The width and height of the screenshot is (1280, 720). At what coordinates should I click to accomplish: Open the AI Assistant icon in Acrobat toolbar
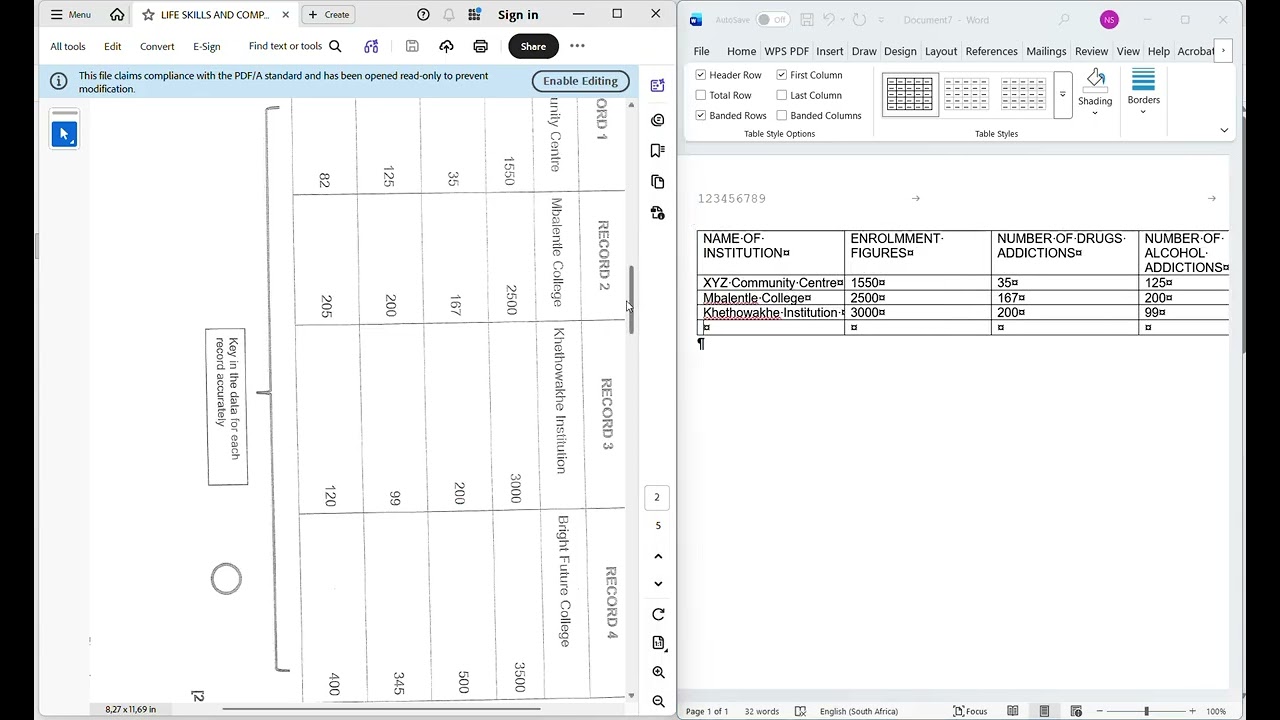coord(372,46)
